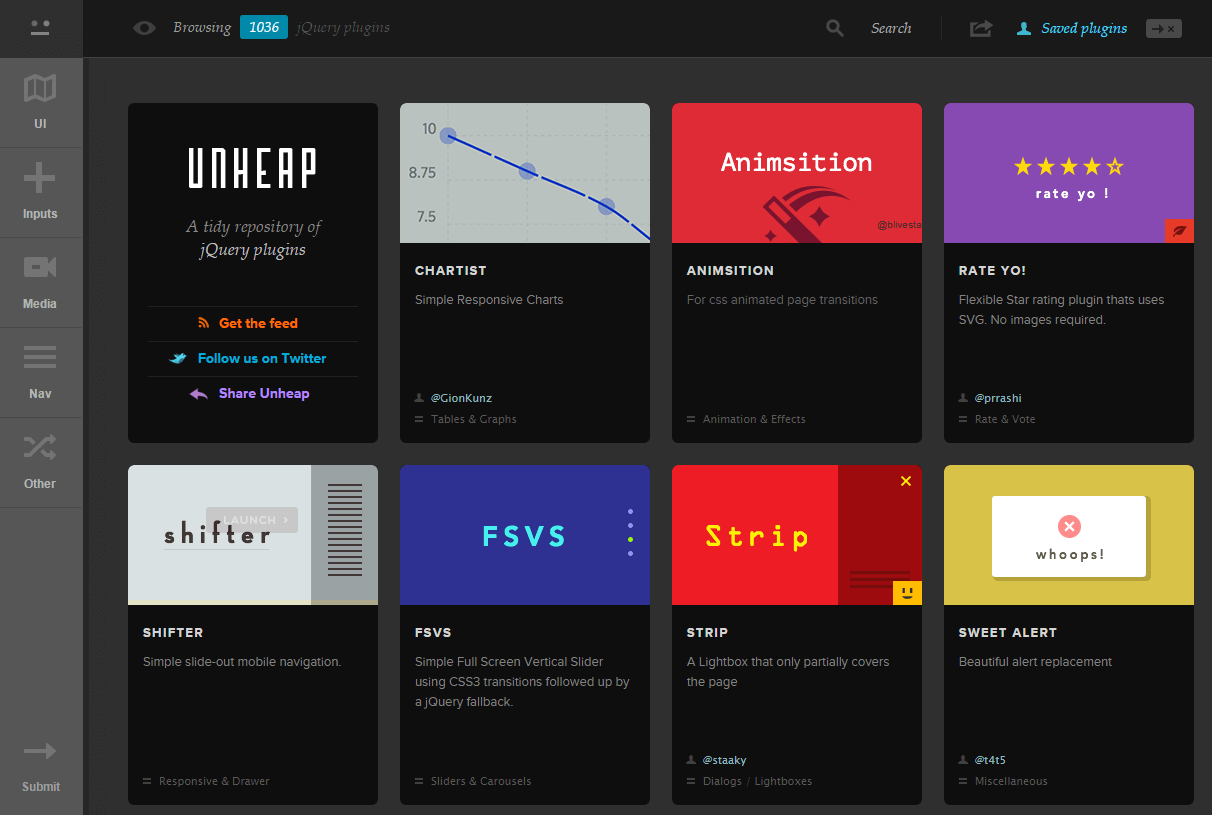Click the red leaf badge on Rate Yo
Image resolution: width=1212 pixels, height=815 pixels.
pos(1179,231)
